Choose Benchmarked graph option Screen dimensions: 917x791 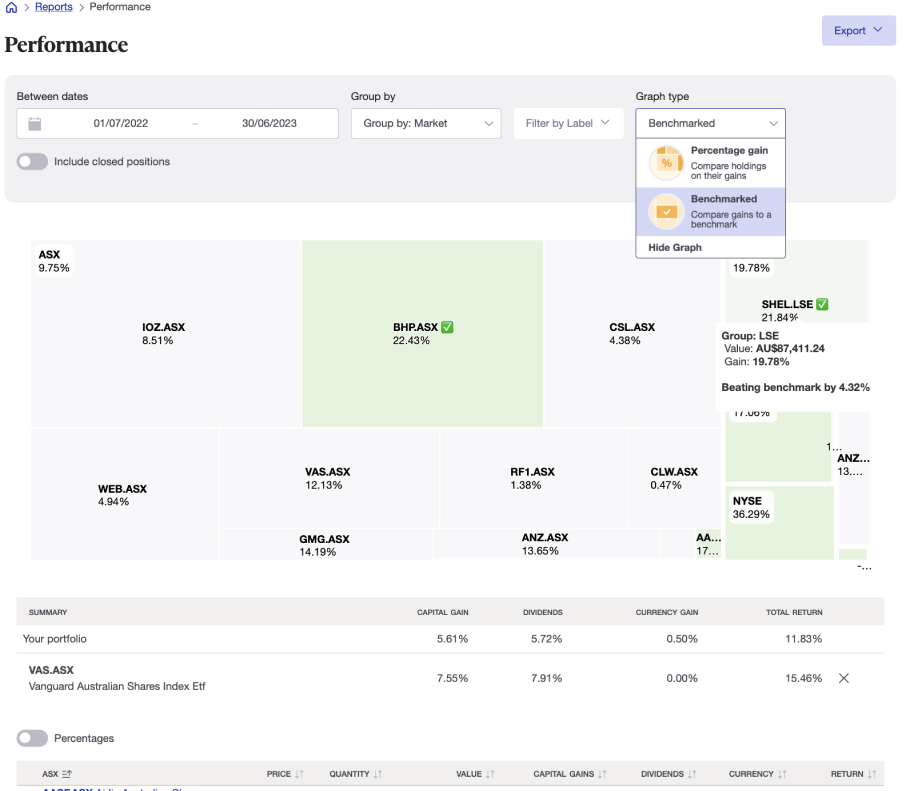pos(710,212)
